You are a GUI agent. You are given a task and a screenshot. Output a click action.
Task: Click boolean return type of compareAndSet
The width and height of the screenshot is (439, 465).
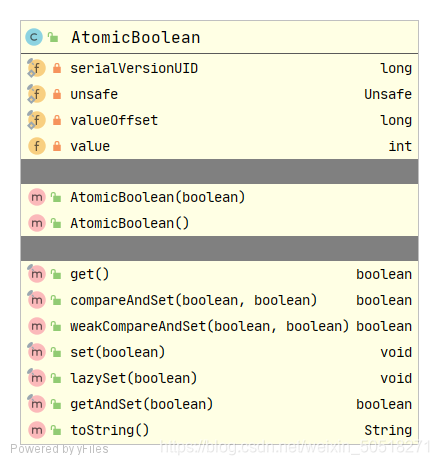click(384, 300)
